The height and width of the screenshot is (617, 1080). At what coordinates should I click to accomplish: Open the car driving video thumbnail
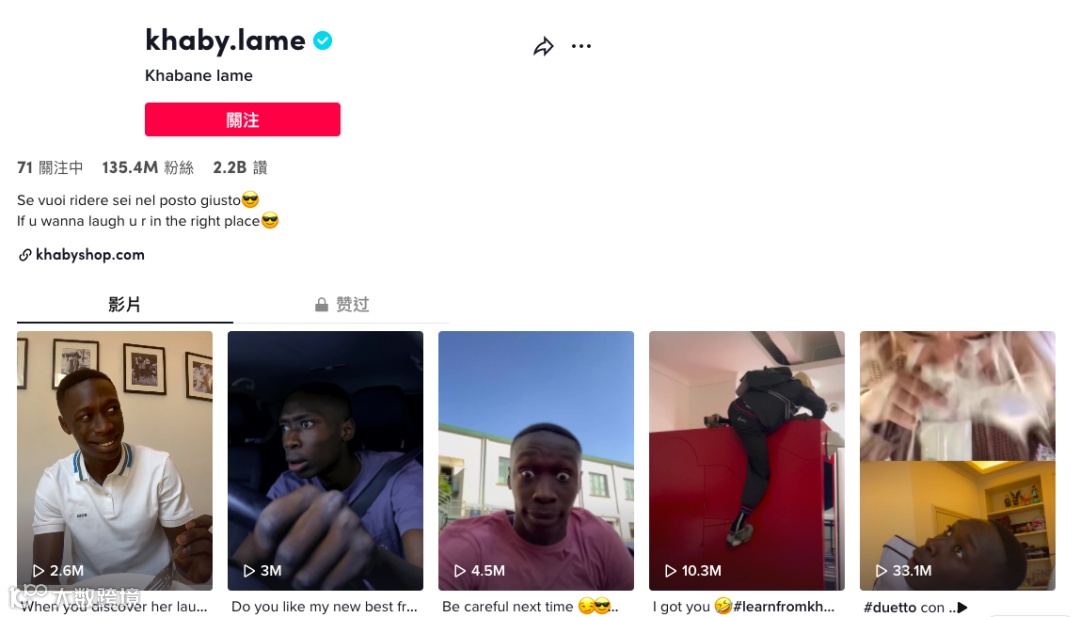pos(326,461)
